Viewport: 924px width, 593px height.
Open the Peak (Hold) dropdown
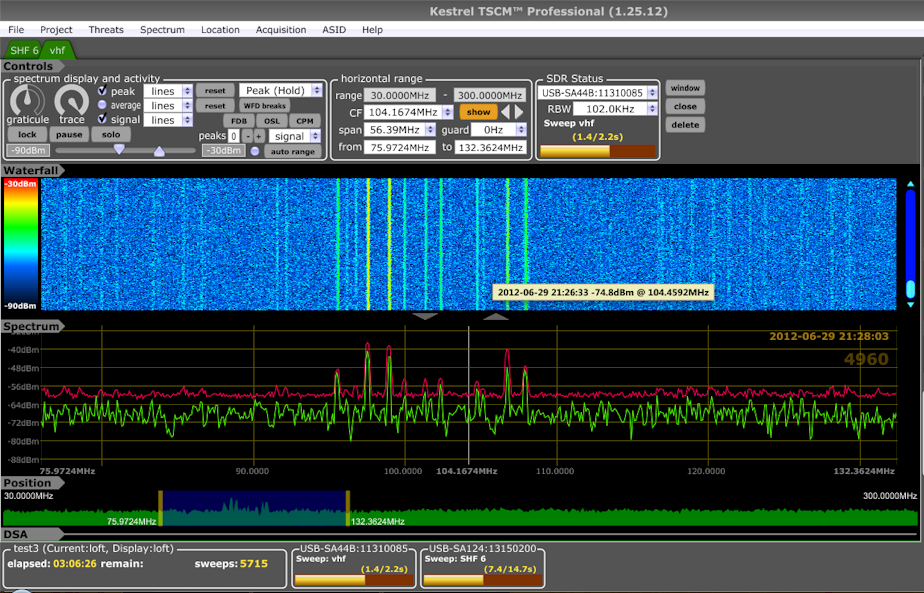[278, 91]
